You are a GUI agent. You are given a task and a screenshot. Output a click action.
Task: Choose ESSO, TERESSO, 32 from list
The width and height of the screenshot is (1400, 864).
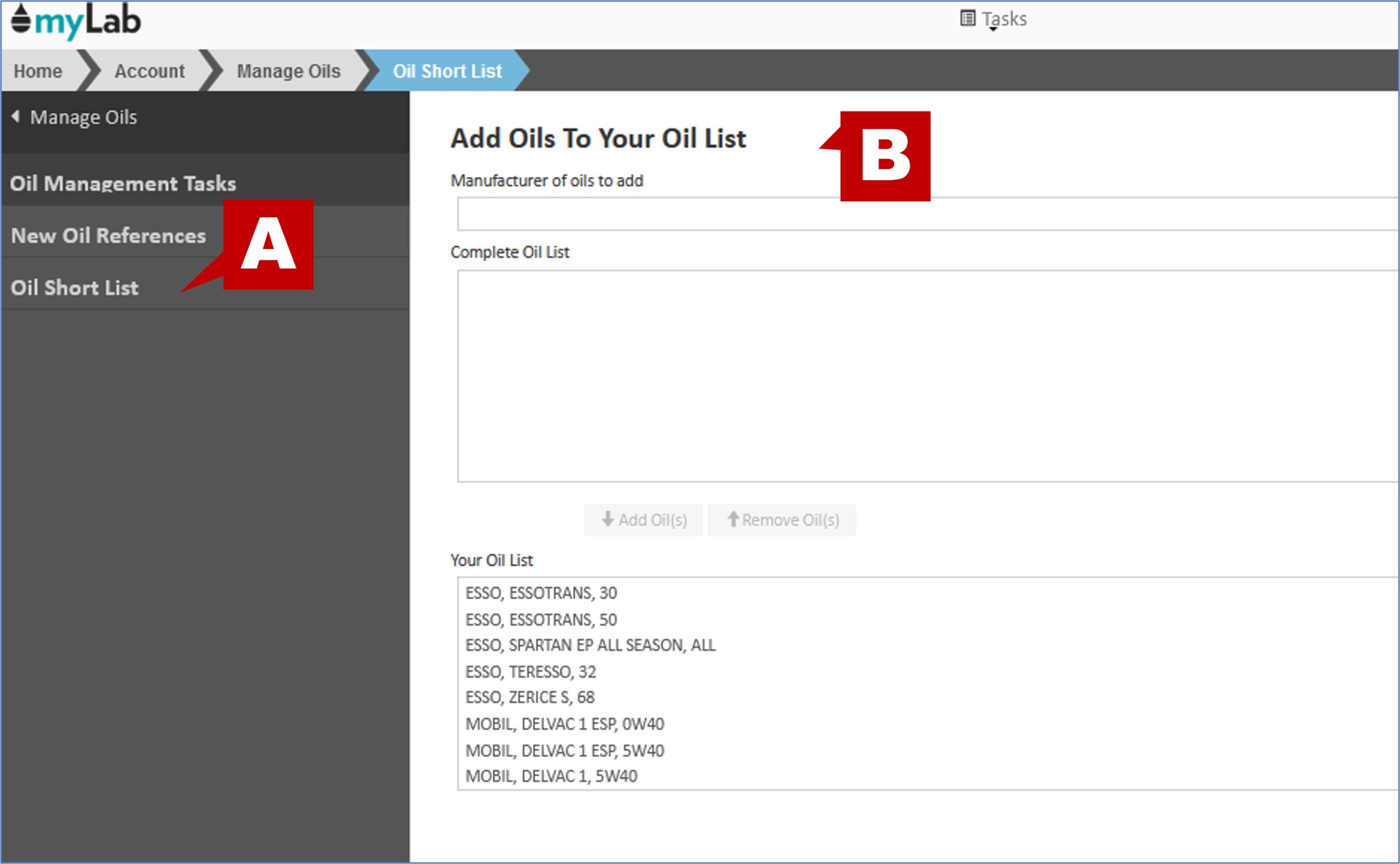(530, 672)
